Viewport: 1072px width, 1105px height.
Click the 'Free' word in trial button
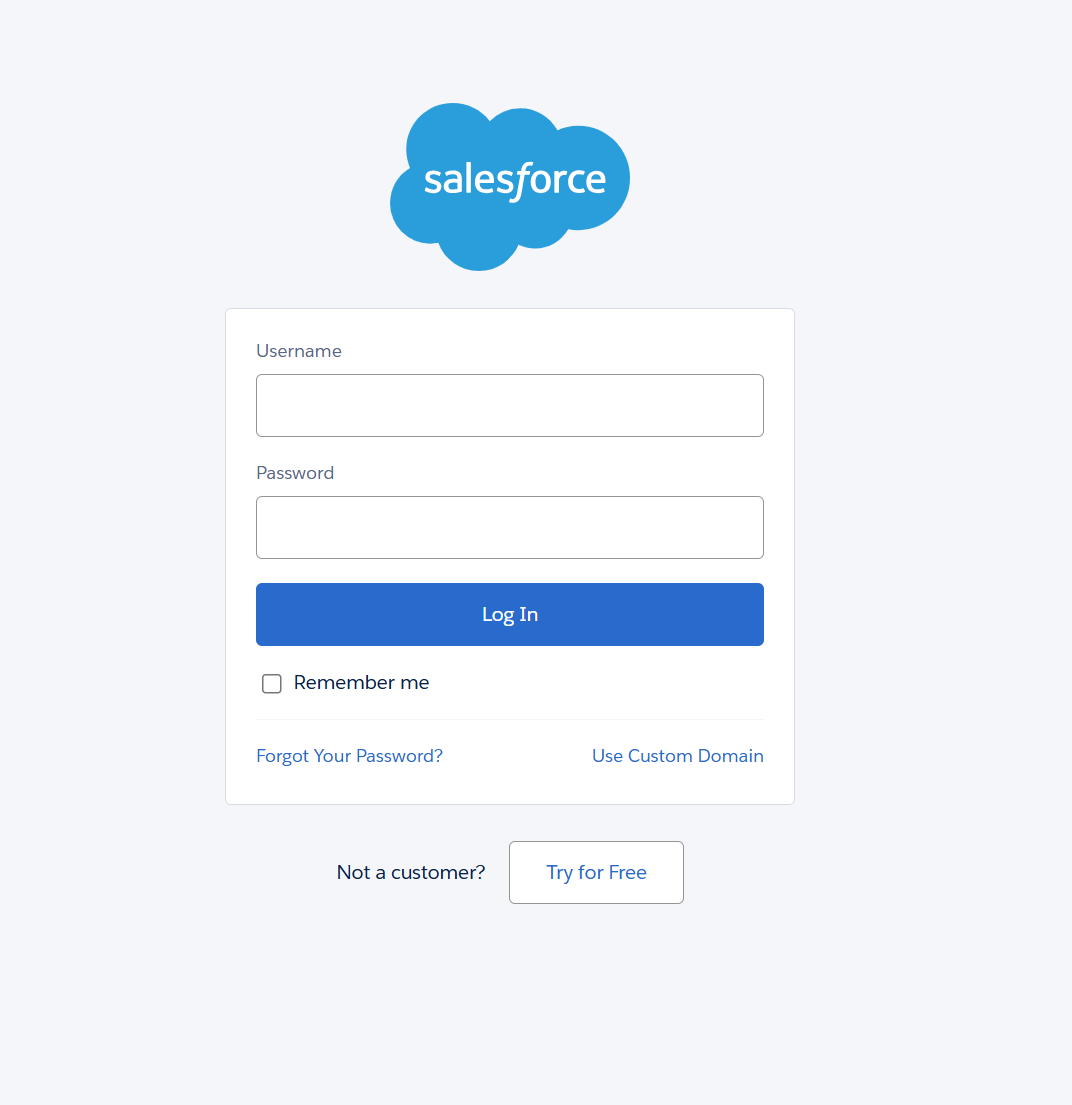627,872
